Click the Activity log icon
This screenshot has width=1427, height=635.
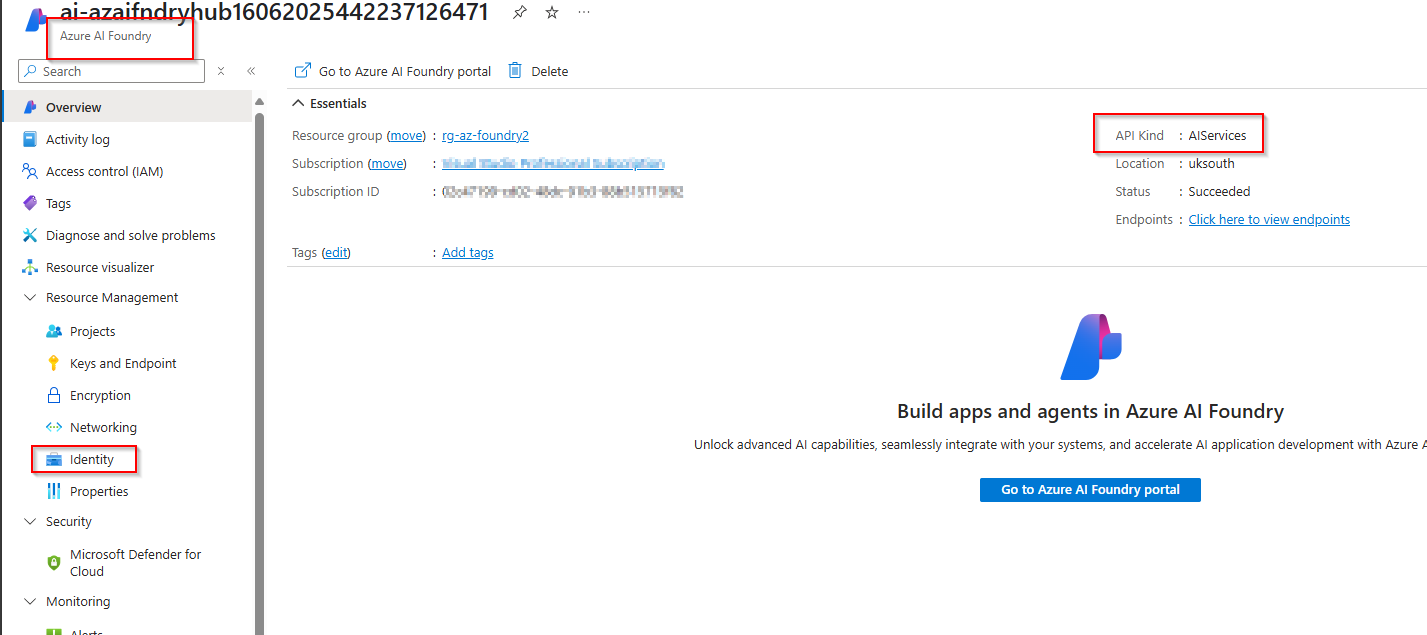[30, 139]
